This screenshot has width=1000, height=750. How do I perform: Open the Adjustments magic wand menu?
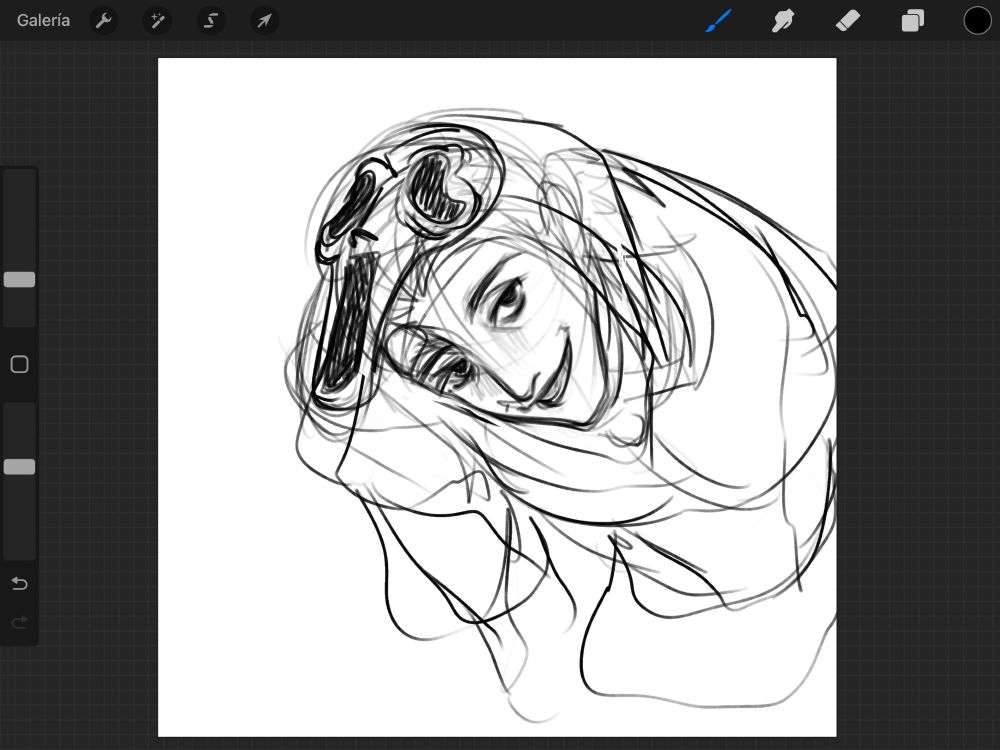157,21
